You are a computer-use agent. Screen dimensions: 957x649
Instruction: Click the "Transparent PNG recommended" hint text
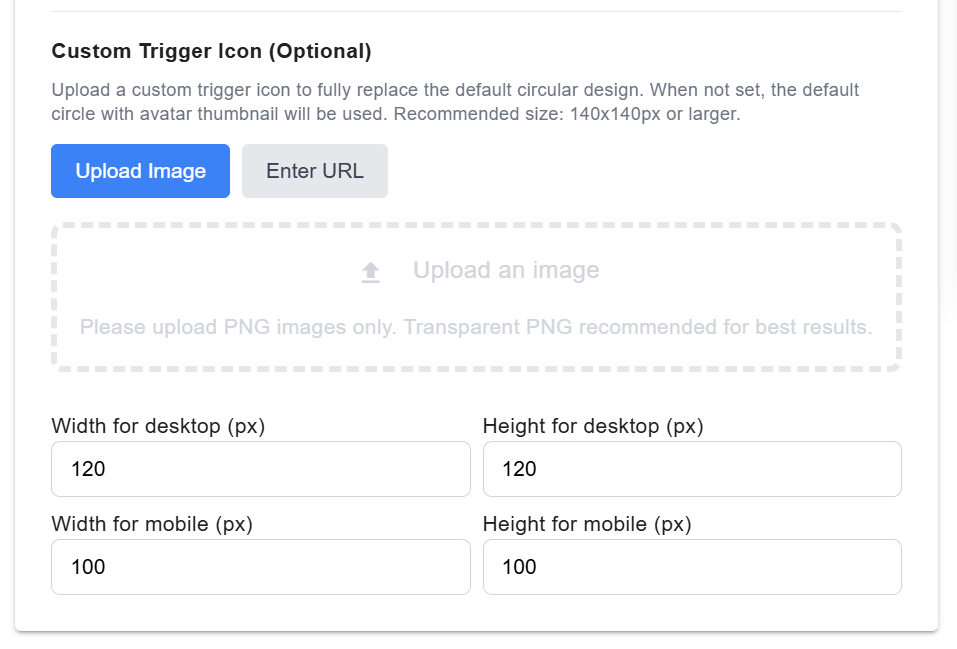pyautogui.click(x=638, y=327)
